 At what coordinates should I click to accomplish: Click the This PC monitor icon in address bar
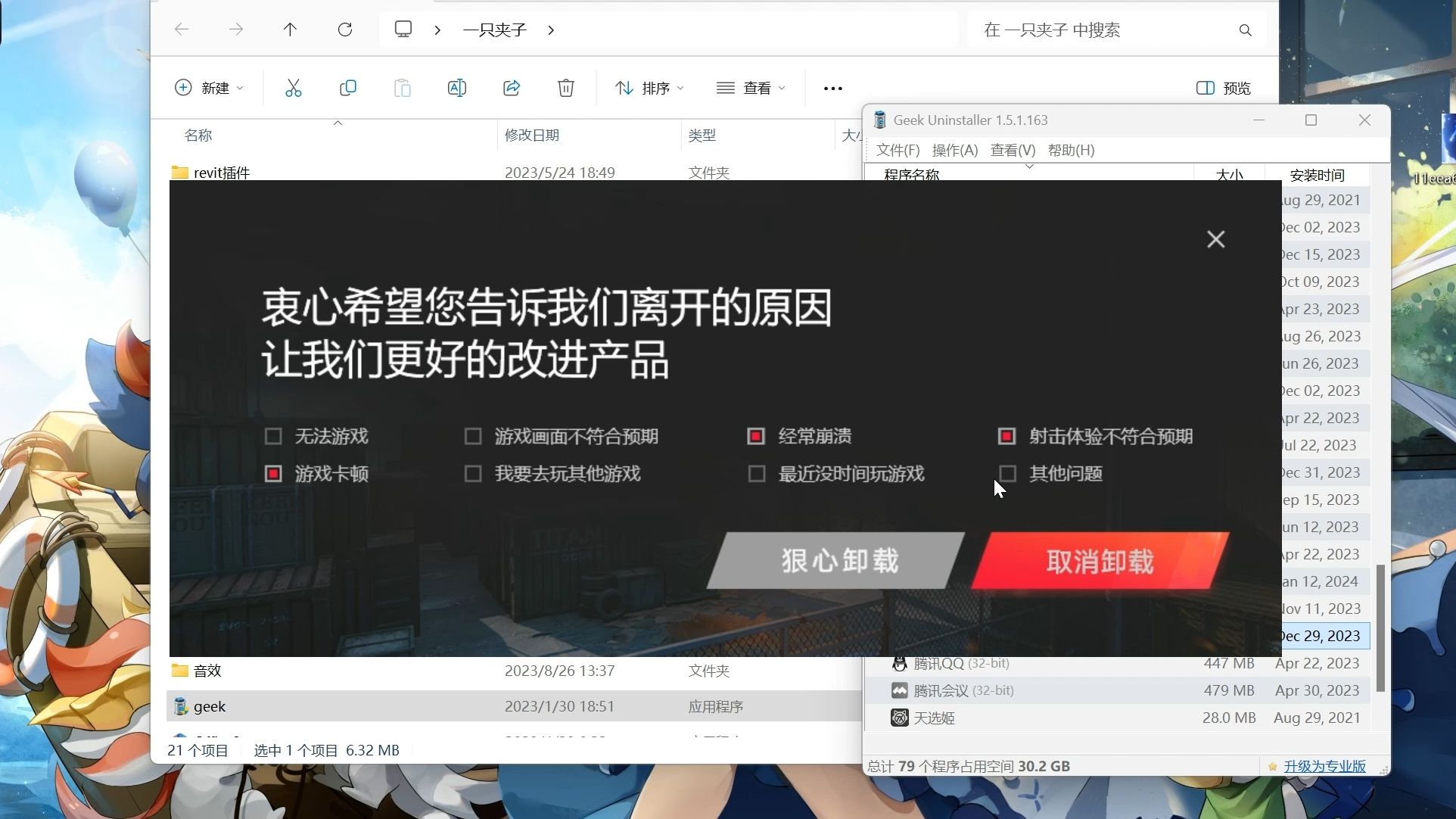[403, 30]
